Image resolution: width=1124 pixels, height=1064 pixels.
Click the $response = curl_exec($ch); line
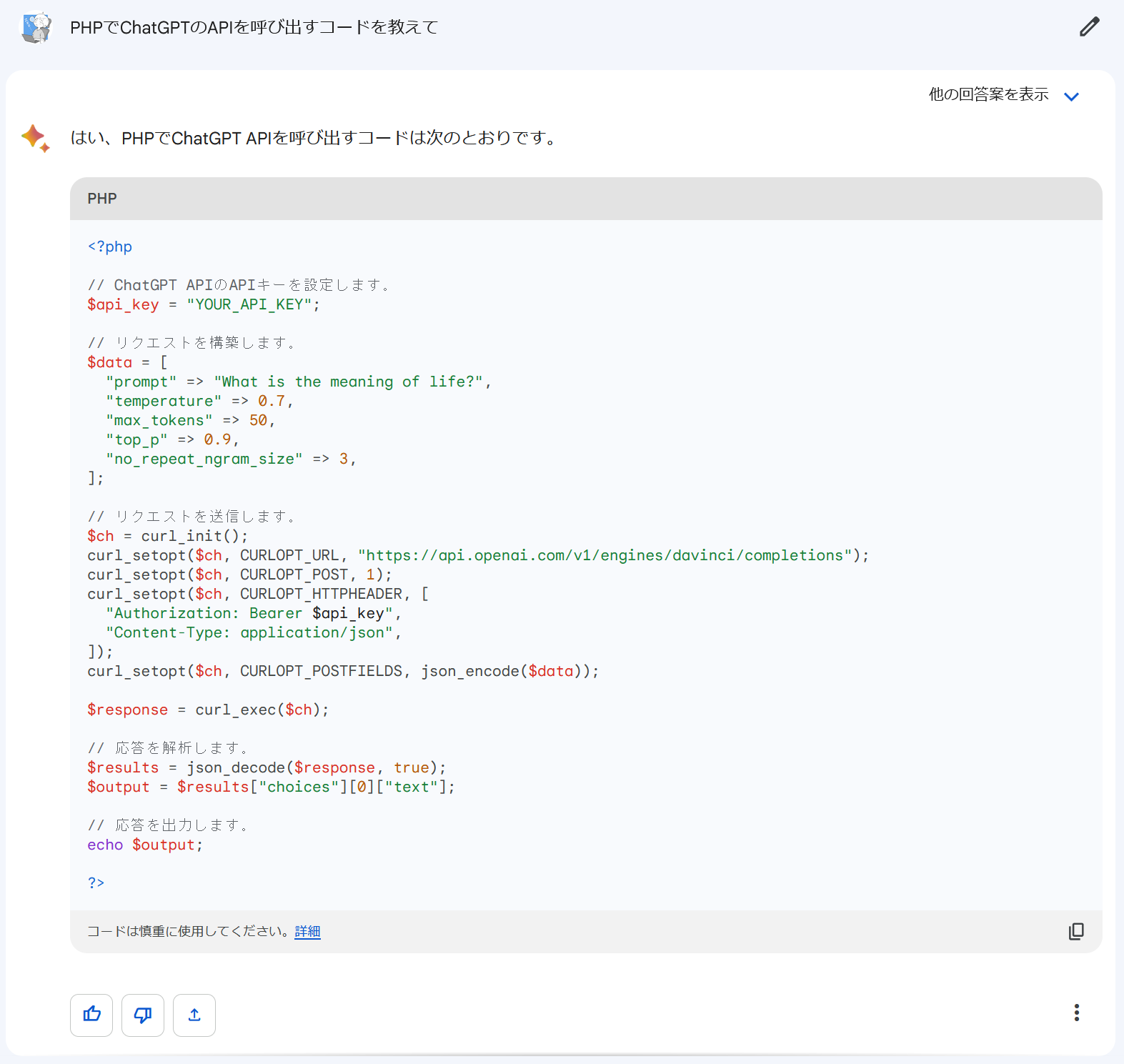(208, 710)
